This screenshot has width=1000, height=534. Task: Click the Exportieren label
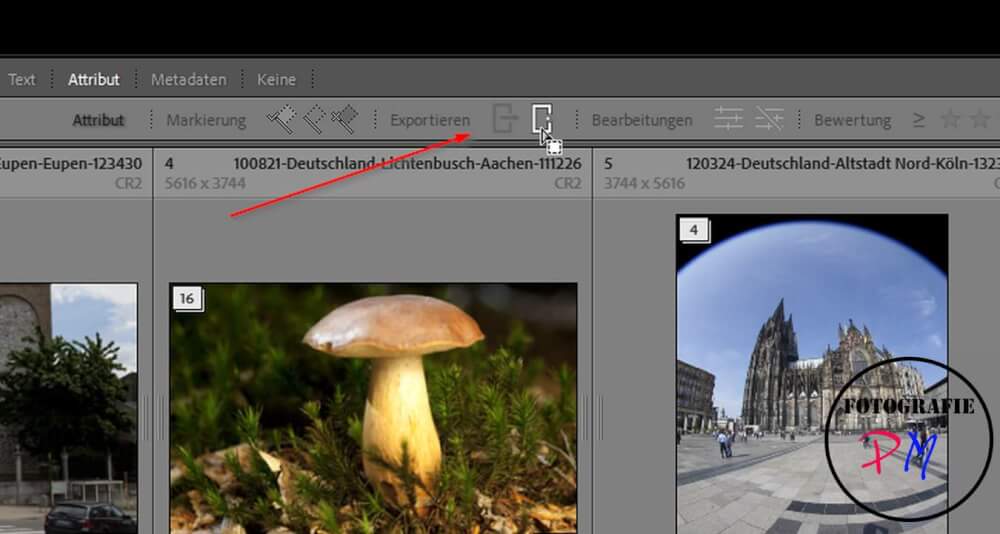(430, 120)
